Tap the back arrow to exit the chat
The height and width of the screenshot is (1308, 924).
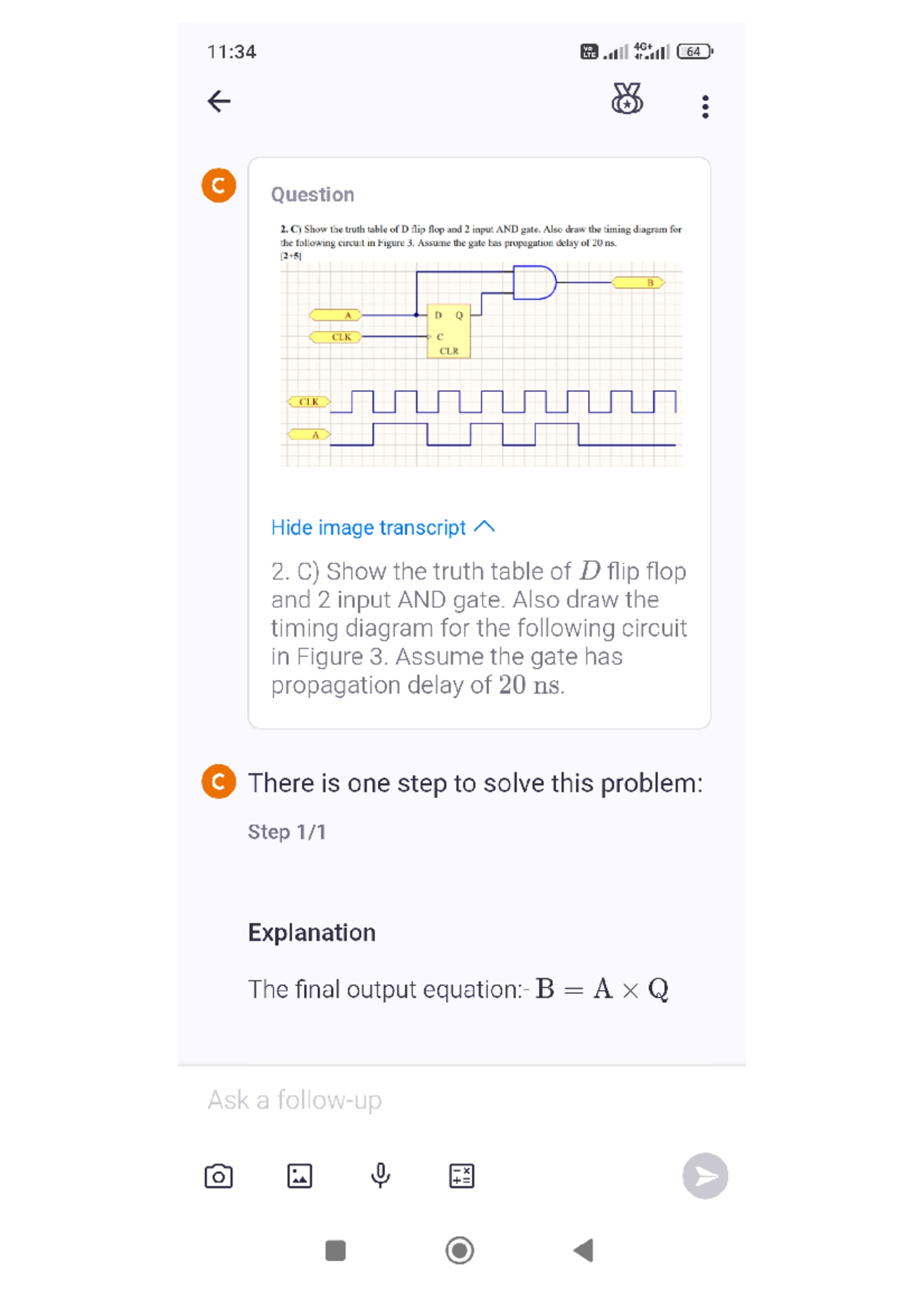click(218, 101)
